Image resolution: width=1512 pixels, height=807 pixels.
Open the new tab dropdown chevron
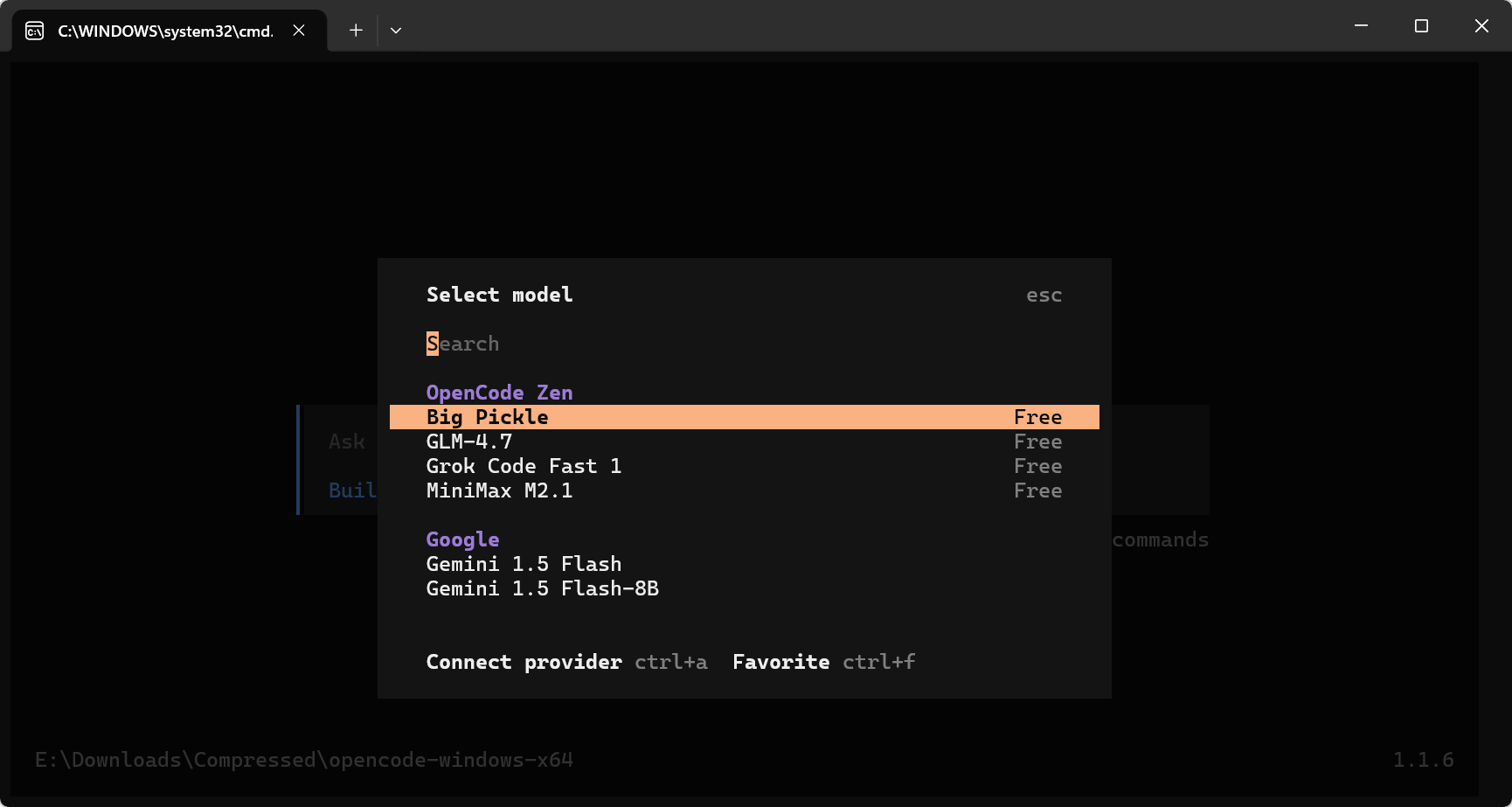coord(396,30)
